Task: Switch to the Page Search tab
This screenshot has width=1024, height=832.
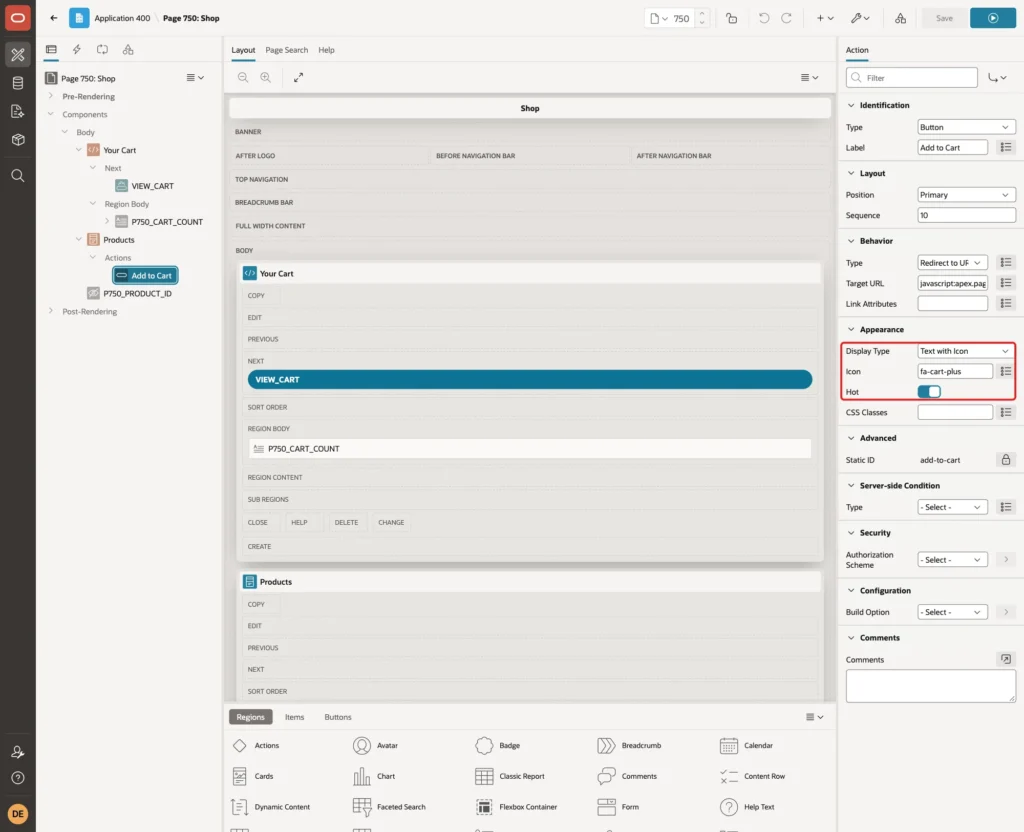Action: click(286, 50)
